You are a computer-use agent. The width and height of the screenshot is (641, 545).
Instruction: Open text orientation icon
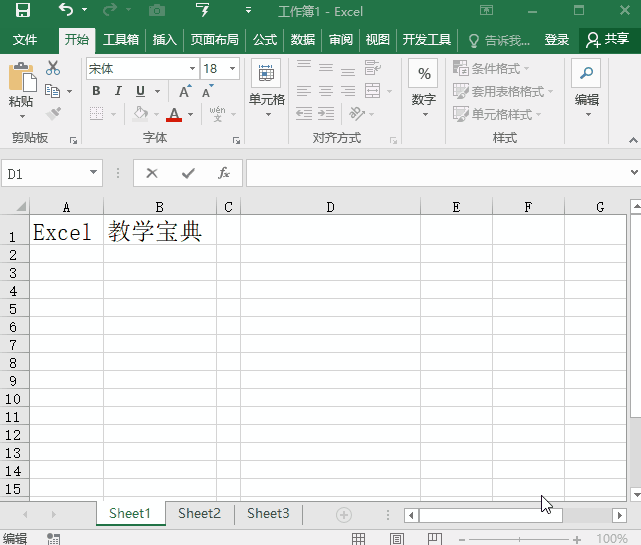coord(357,114)
